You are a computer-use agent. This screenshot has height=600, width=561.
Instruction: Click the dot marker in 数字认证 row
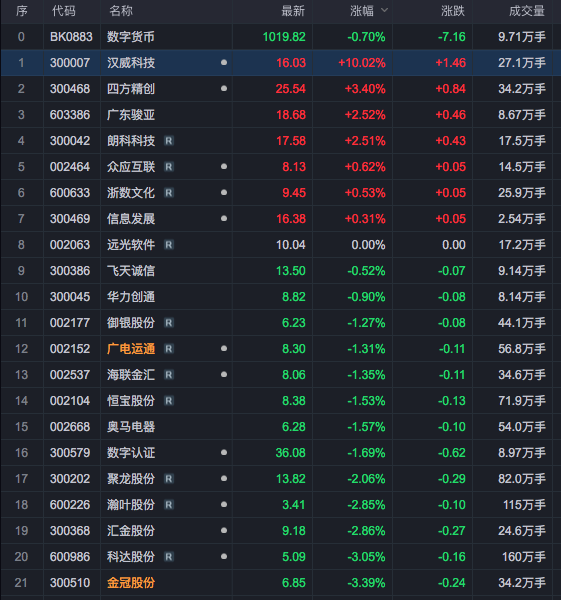tap(224, 453)
